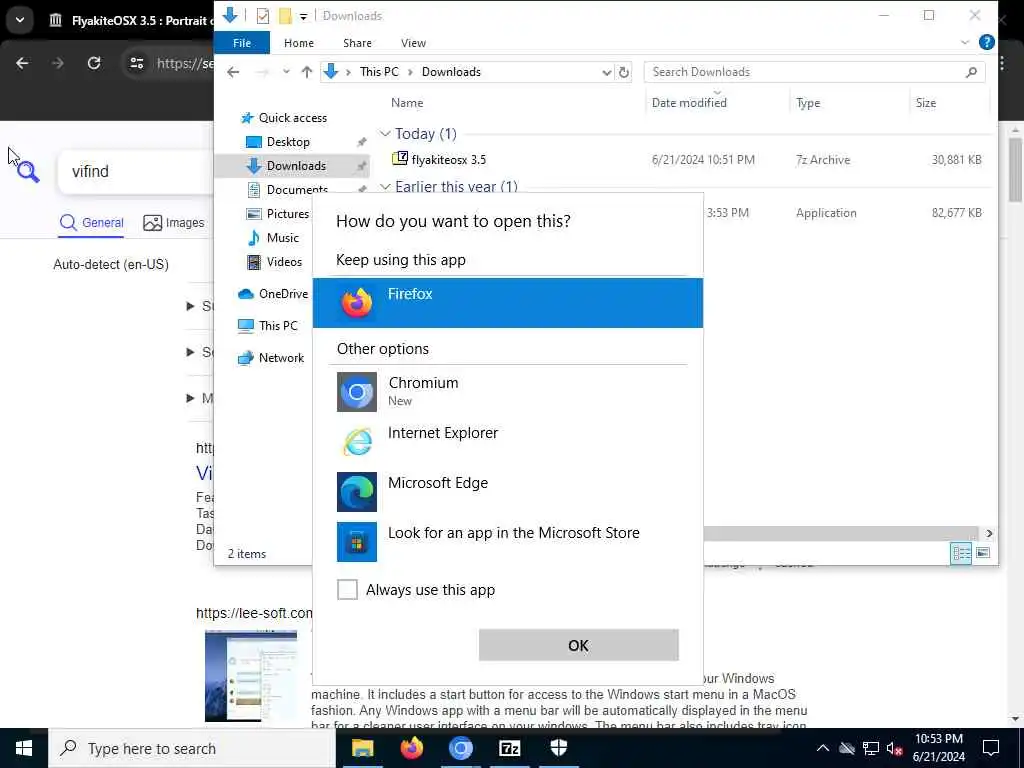Open Firefox from the taskbar

[x=411, y=748]
